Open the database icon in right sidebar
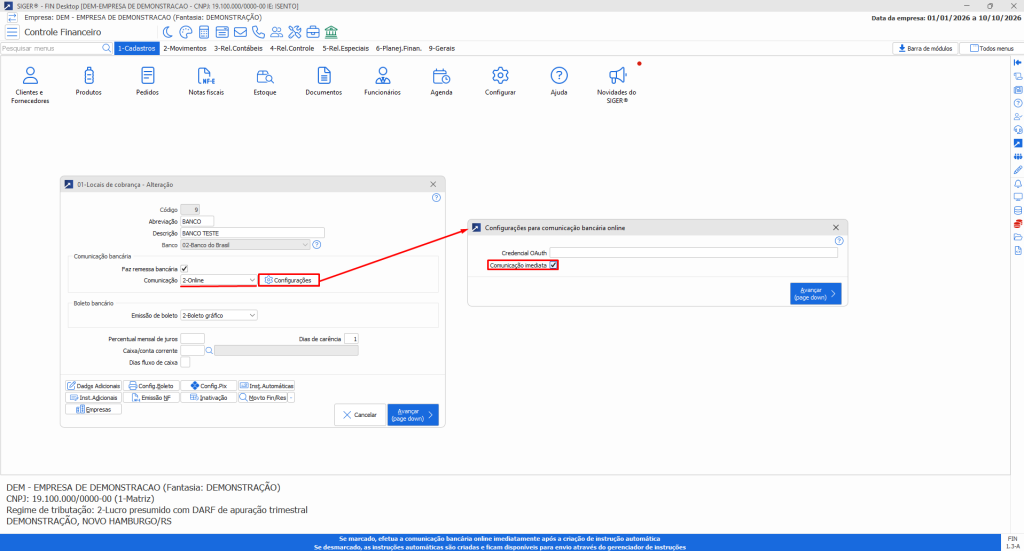 [1017, 210]
